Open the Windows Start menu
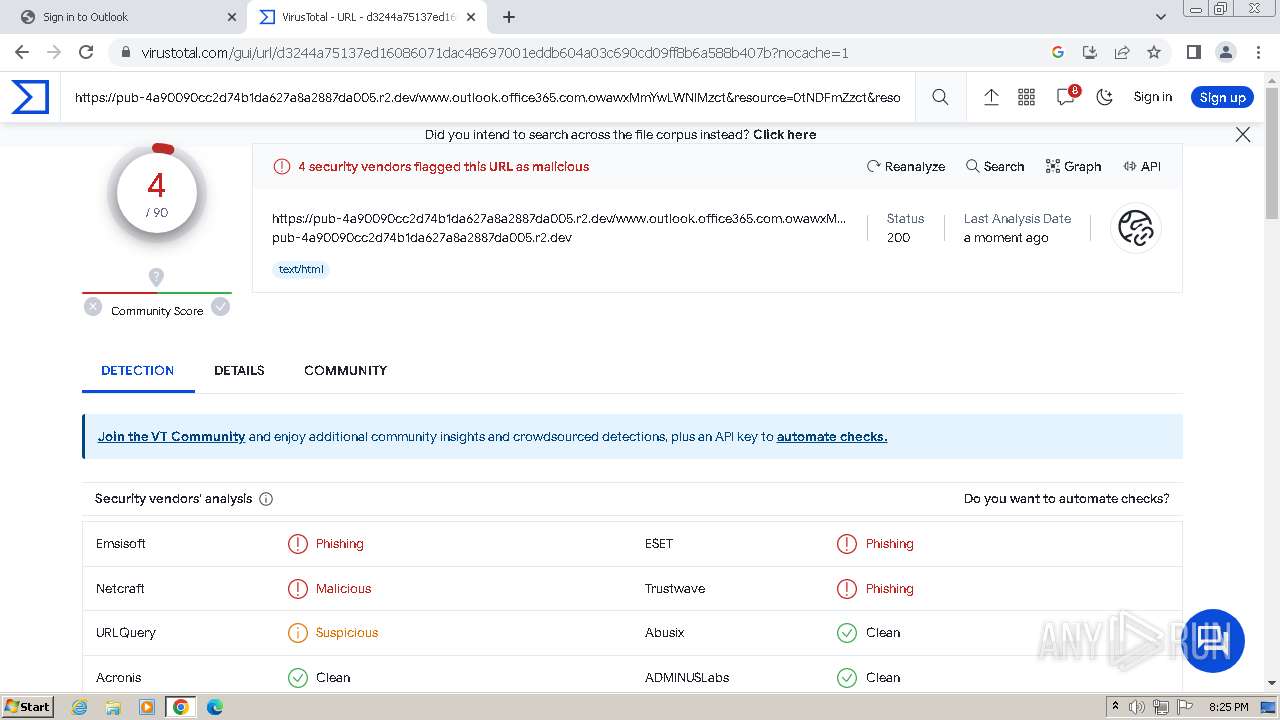This screenshot has width=1280, height=720. tap(28, 706)
